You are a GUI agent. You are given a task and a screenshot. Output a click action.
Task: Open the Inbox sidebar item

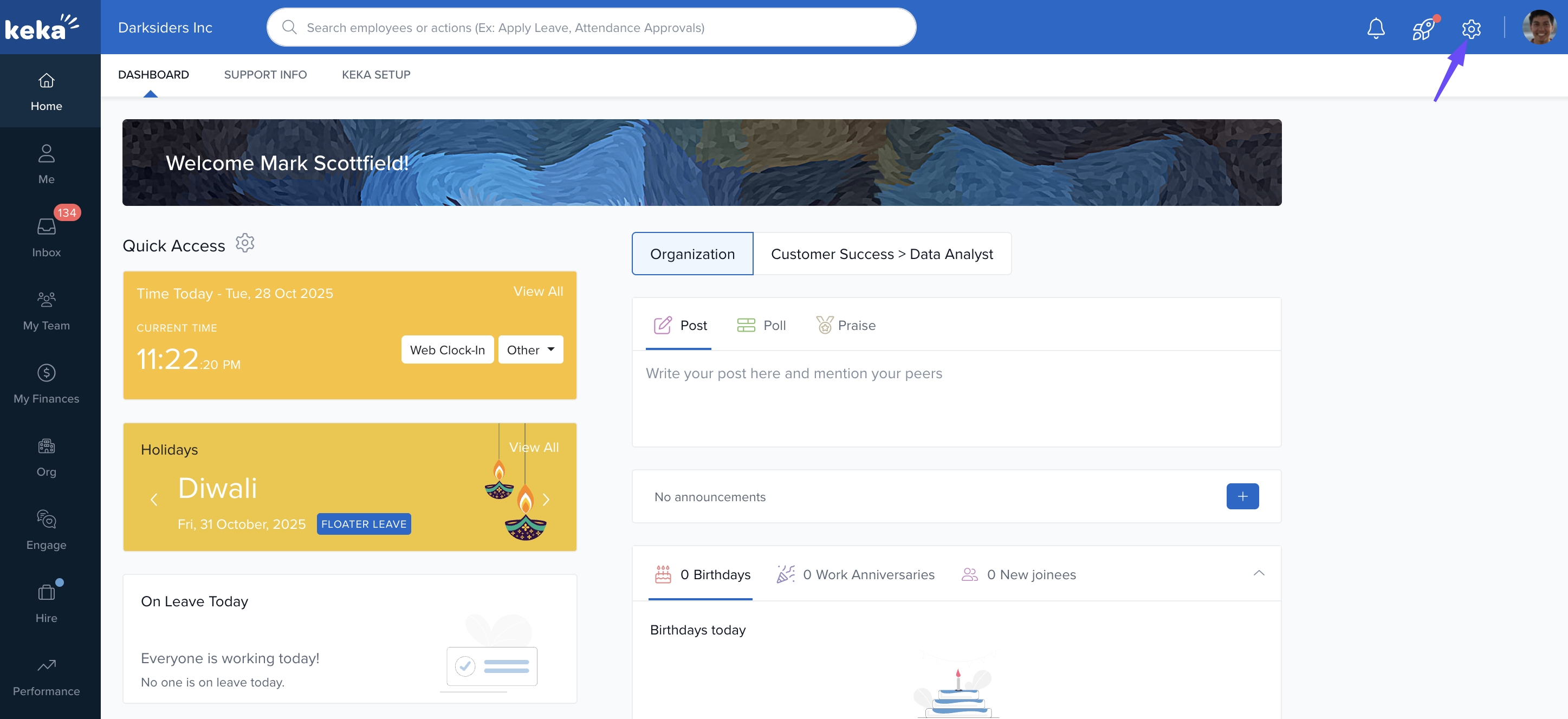coord(46,236)
